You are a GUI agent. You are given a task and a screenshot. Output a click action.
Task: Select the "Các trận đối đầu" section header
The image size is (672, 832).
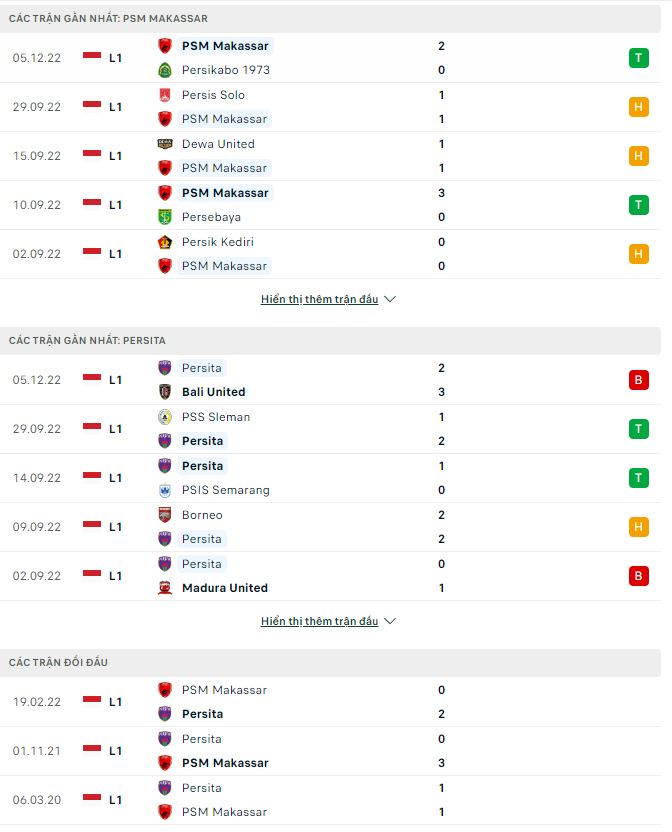[58, 663]
